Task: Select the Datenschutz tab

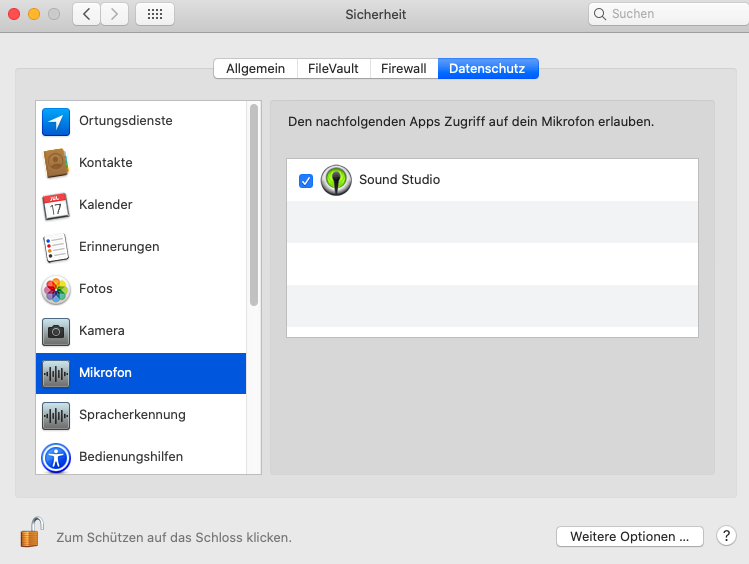Action: point(488,69)
